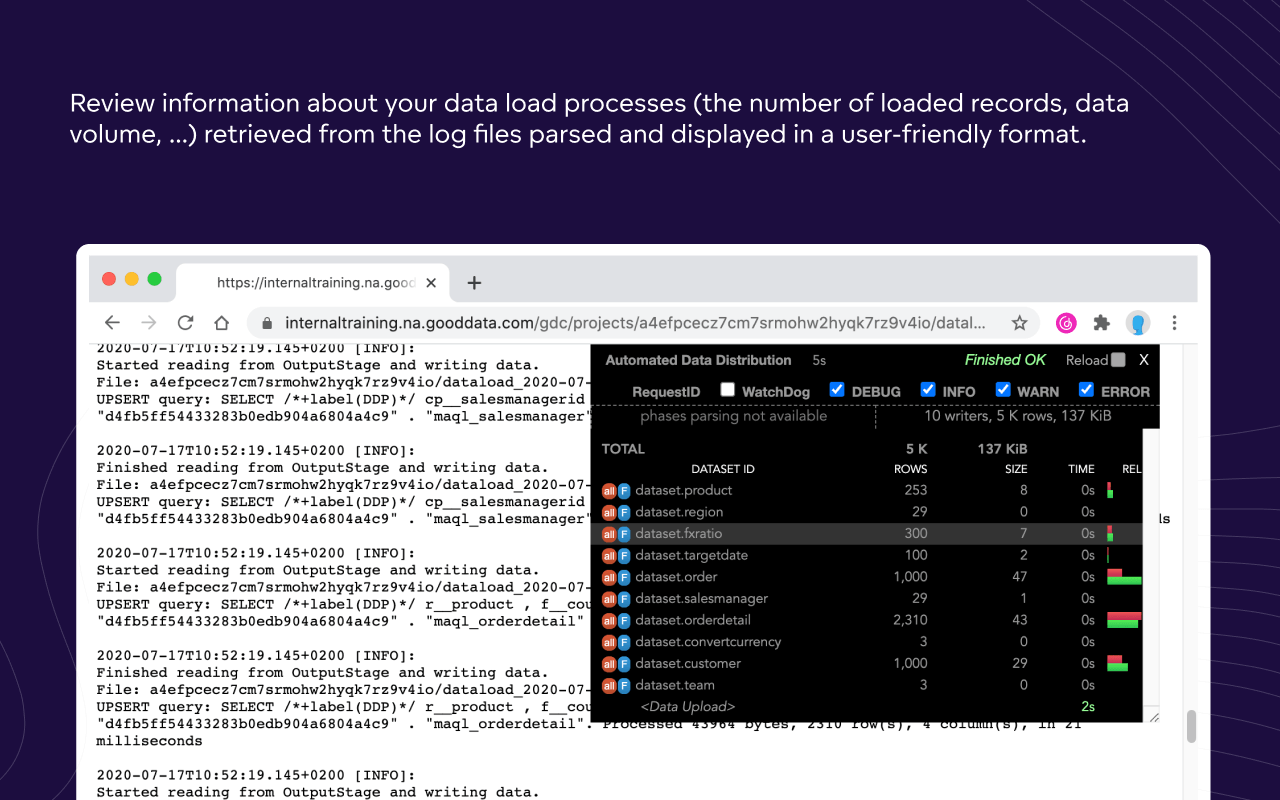Click the "all" badge for dataset.orderdetail
Viewport: 1280px width, 800px height.
610,620
